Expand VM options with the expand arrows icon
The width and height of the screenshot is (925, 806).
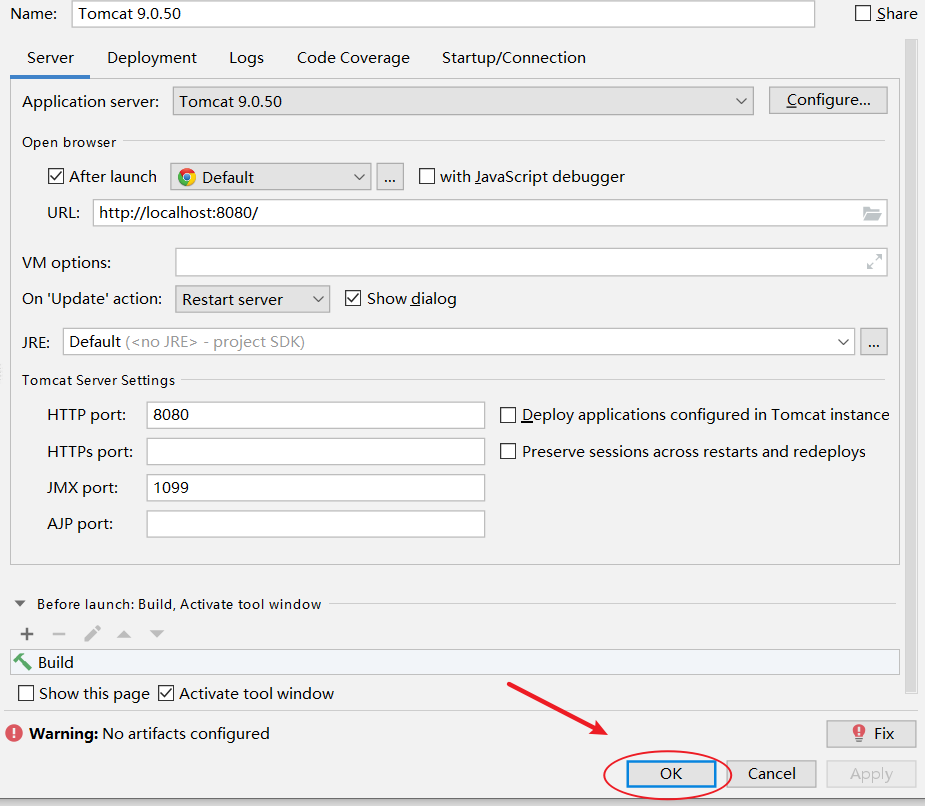[874, 261]
